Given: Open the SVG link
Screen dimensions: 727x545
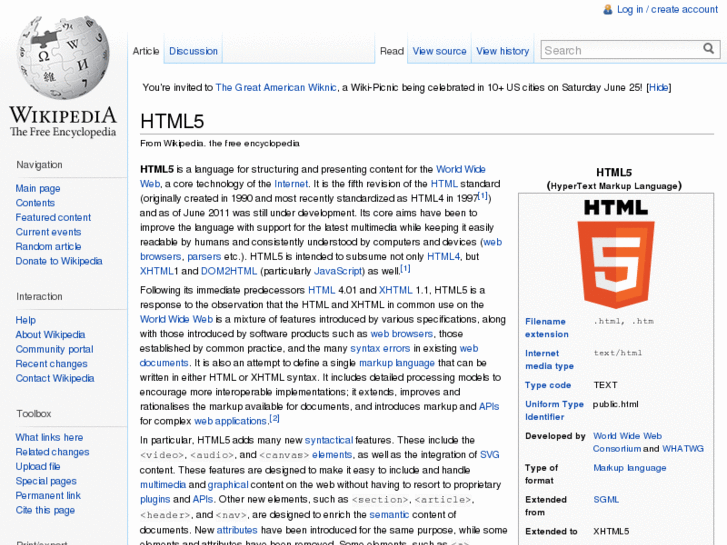Looking at the screenshot, I should click(x=490, y=455).
